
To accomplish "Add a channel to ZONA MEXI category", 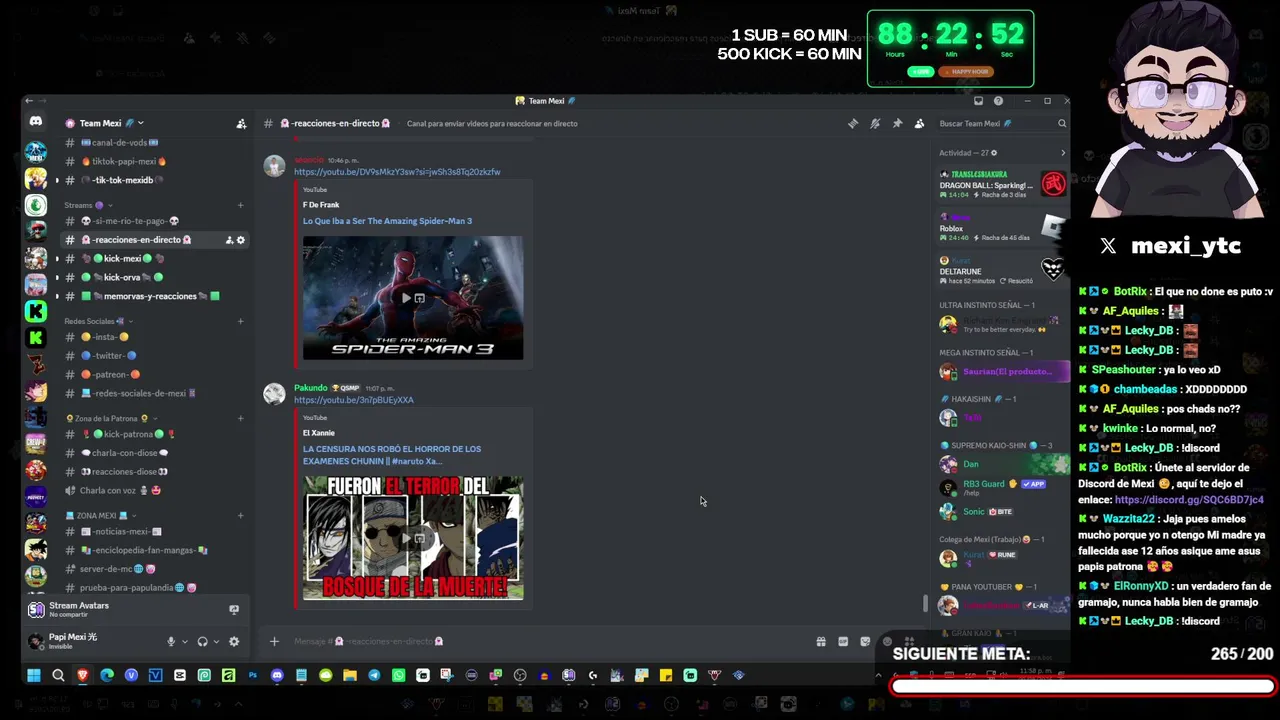I will tap(240, 516).
